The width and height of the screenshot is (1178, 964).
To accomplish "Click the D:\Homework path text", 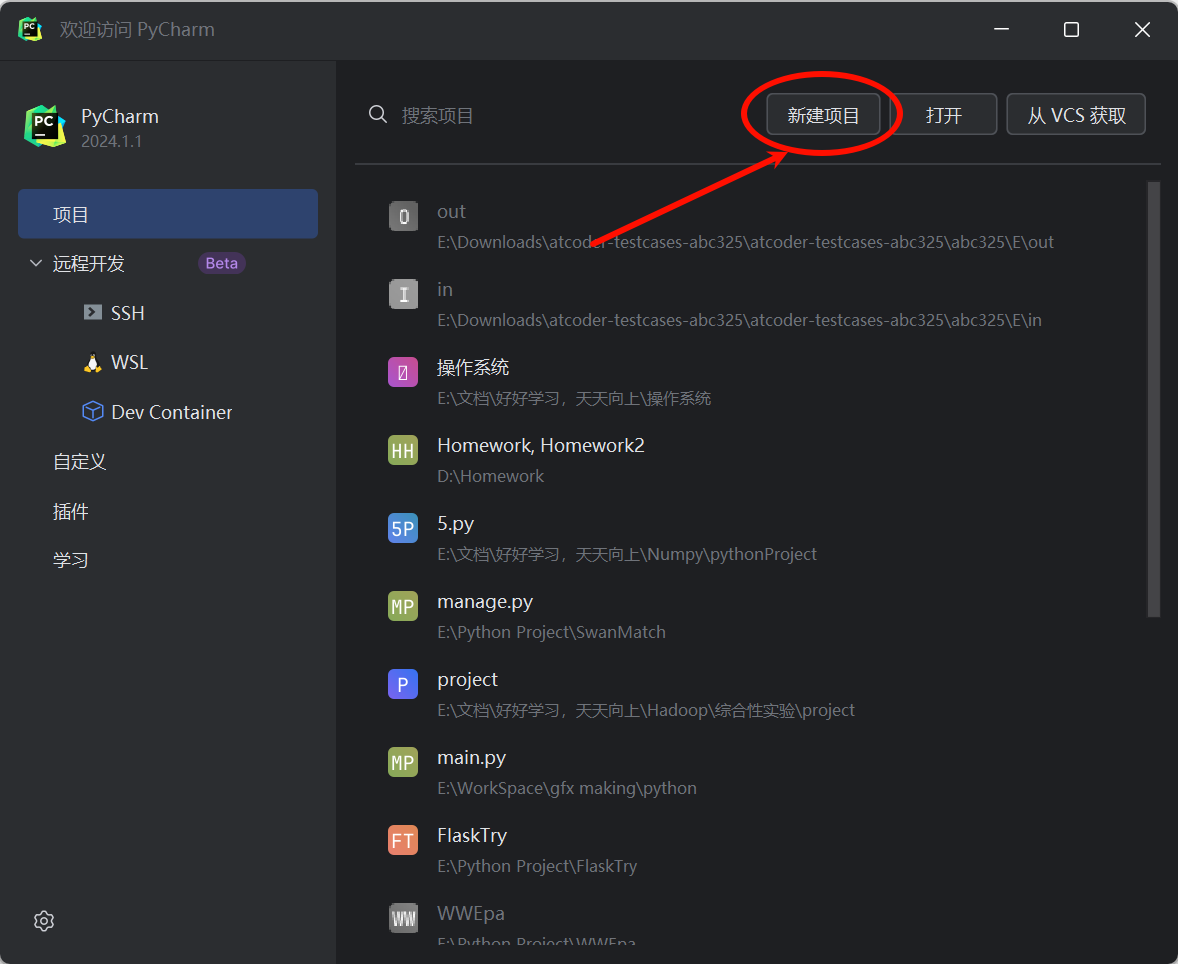I will [491, 476].
